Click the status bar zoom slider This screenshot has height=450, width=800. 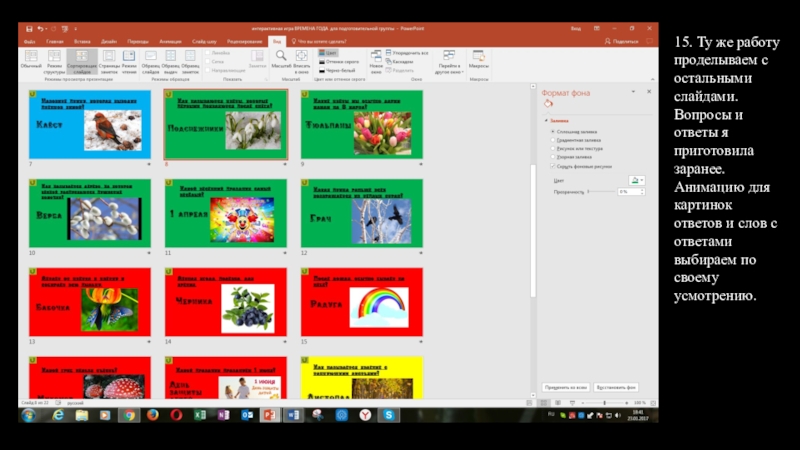pyautogui.click(x=605, y=403)
